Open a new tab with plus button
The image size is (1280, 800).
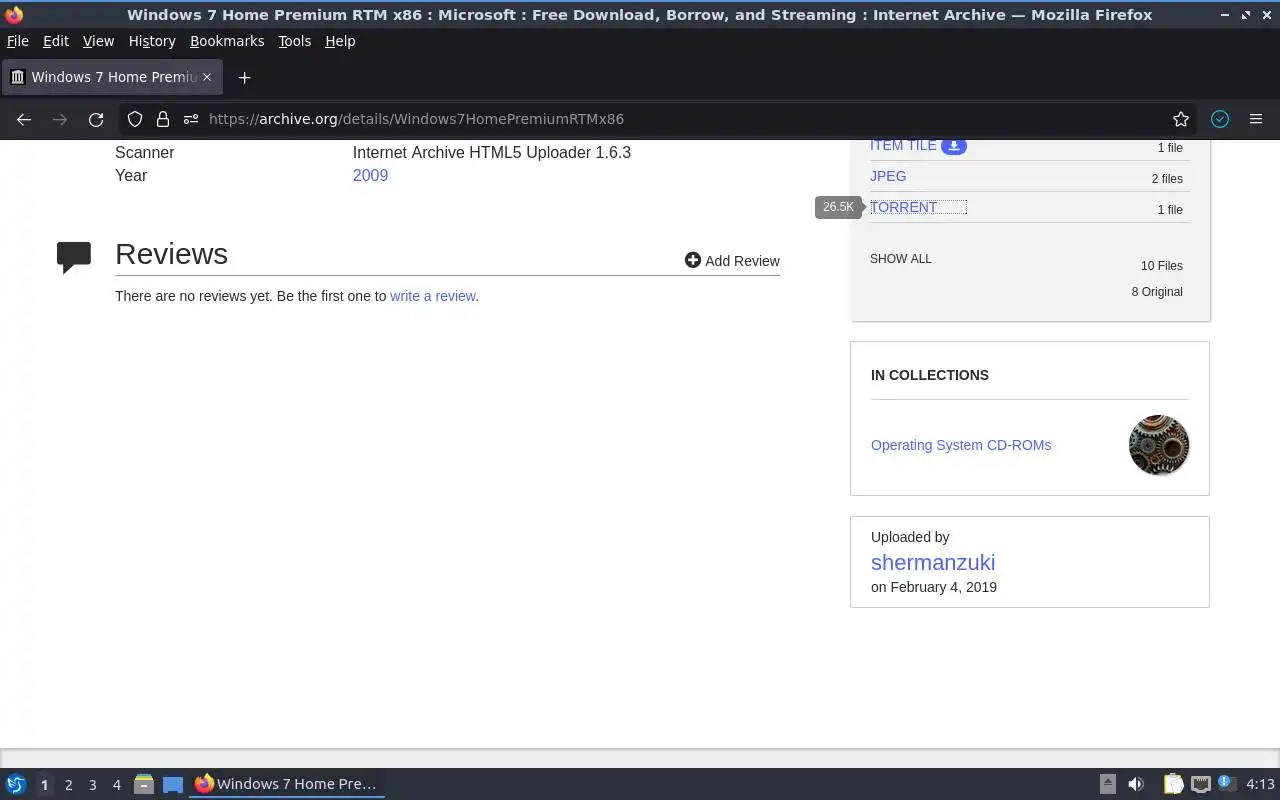[x=244, y=77]
